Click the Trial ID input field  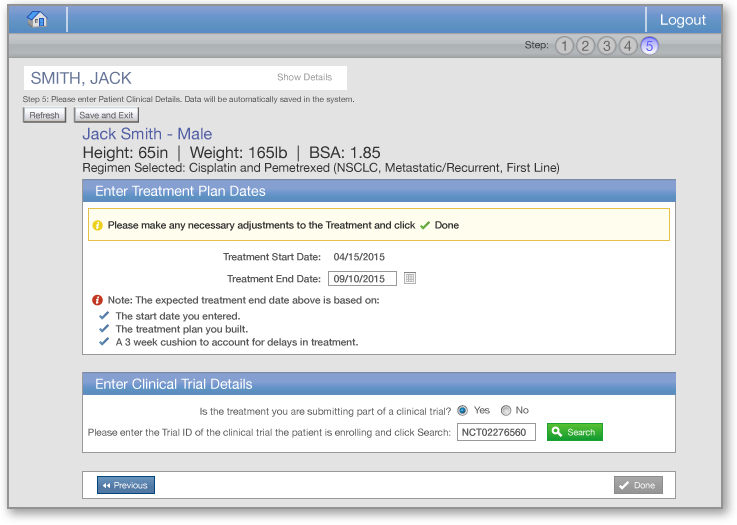(x=496, y=432)
